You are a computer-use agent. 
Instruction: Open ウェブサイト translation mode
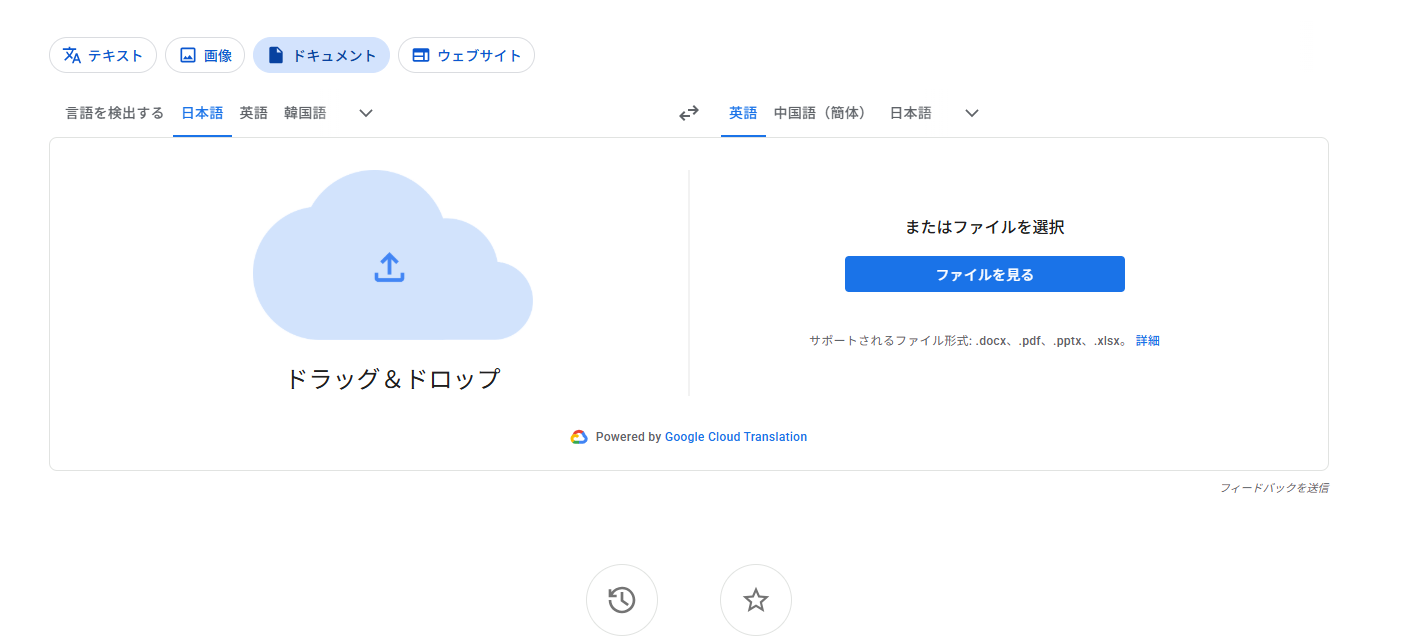click(x=466, y=55)
